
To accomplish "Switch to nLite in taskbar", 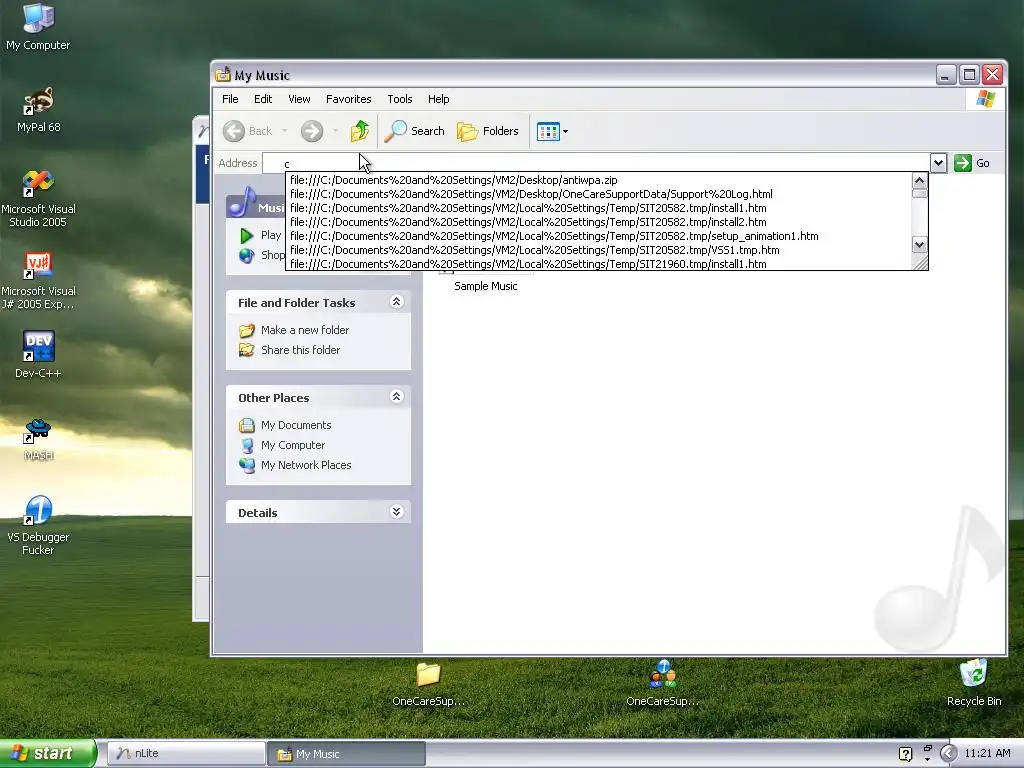I will point(185,754).
